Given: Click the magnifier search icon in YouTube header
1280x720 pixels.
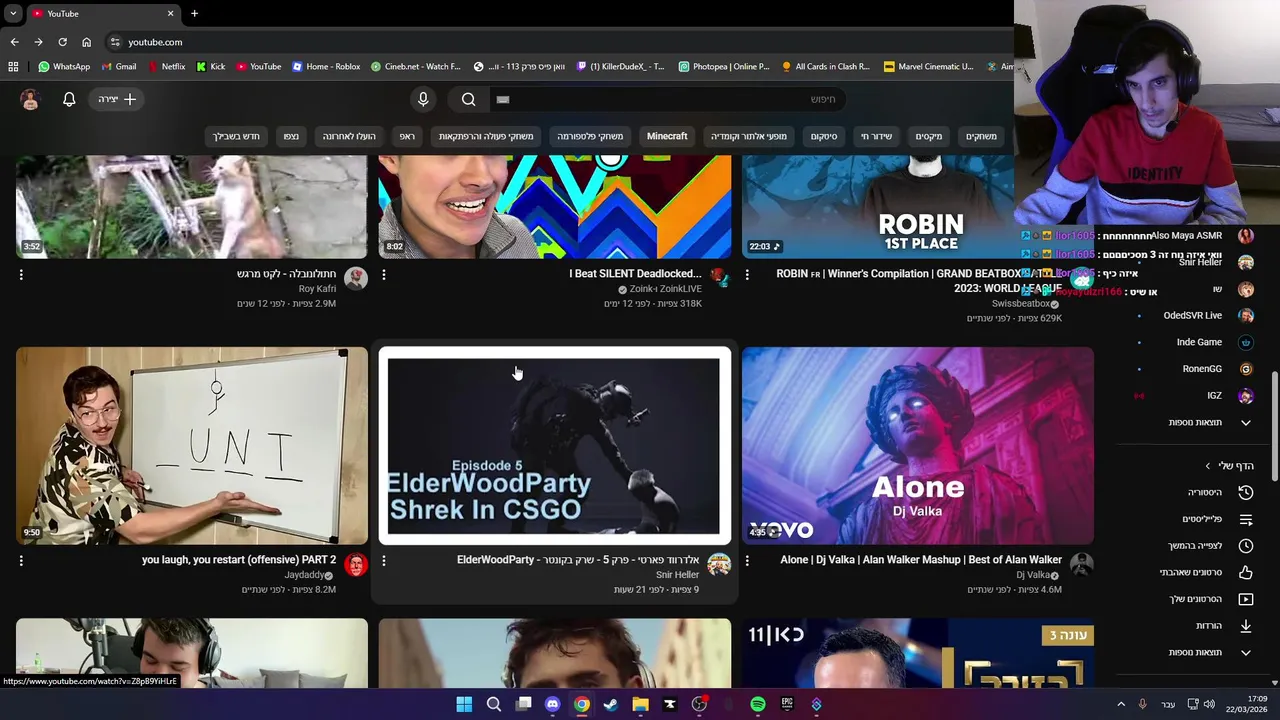Looking at the screenshot, I should click(x=468, y=99).
